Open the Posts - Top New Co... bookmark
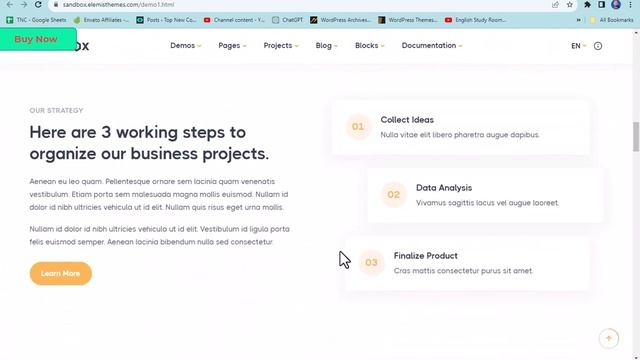 click(x=167, y=20)
